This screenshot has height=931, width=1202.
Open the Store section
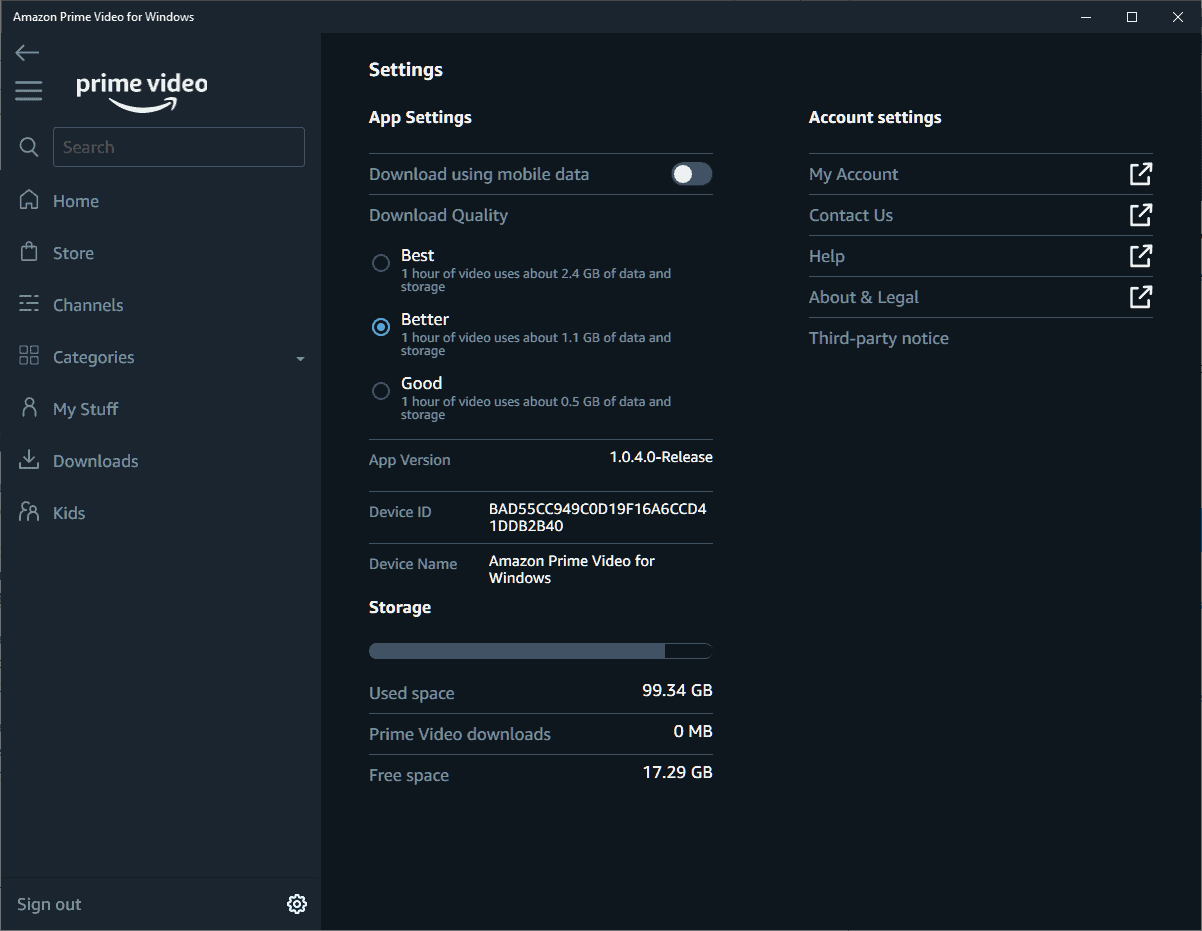(x=75, y=252)
